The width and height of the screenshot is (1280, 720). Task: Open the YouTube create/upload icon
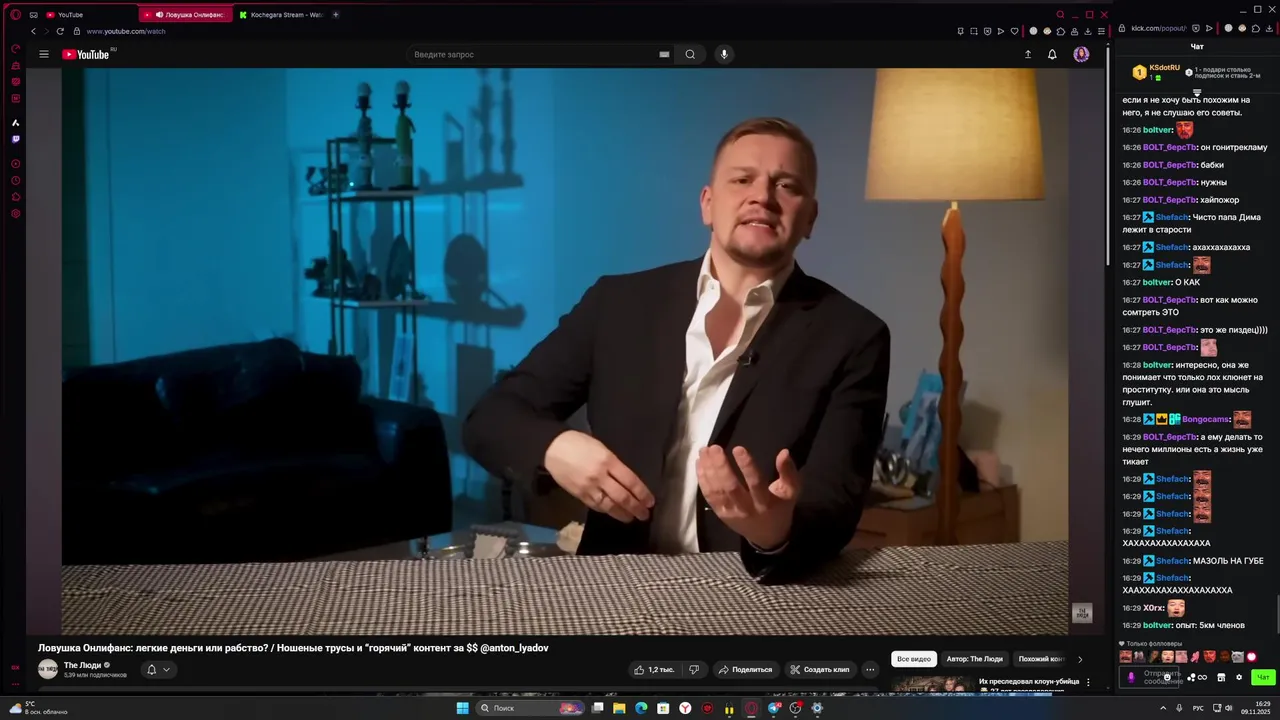tap(1028, 54)
